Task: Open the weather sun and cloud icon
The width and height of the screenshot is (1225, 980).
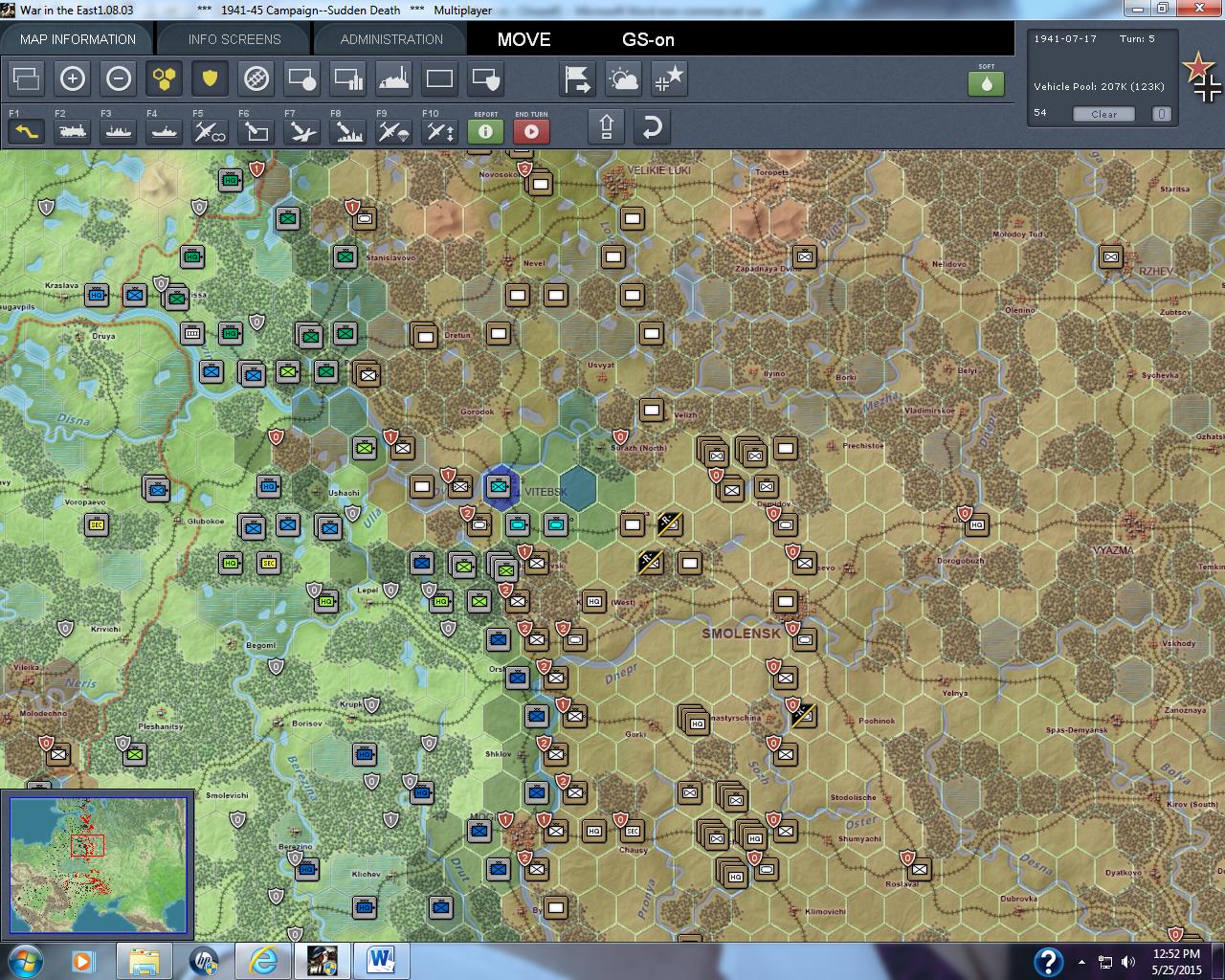Action: pyautogui.click(x=624, y=78)
